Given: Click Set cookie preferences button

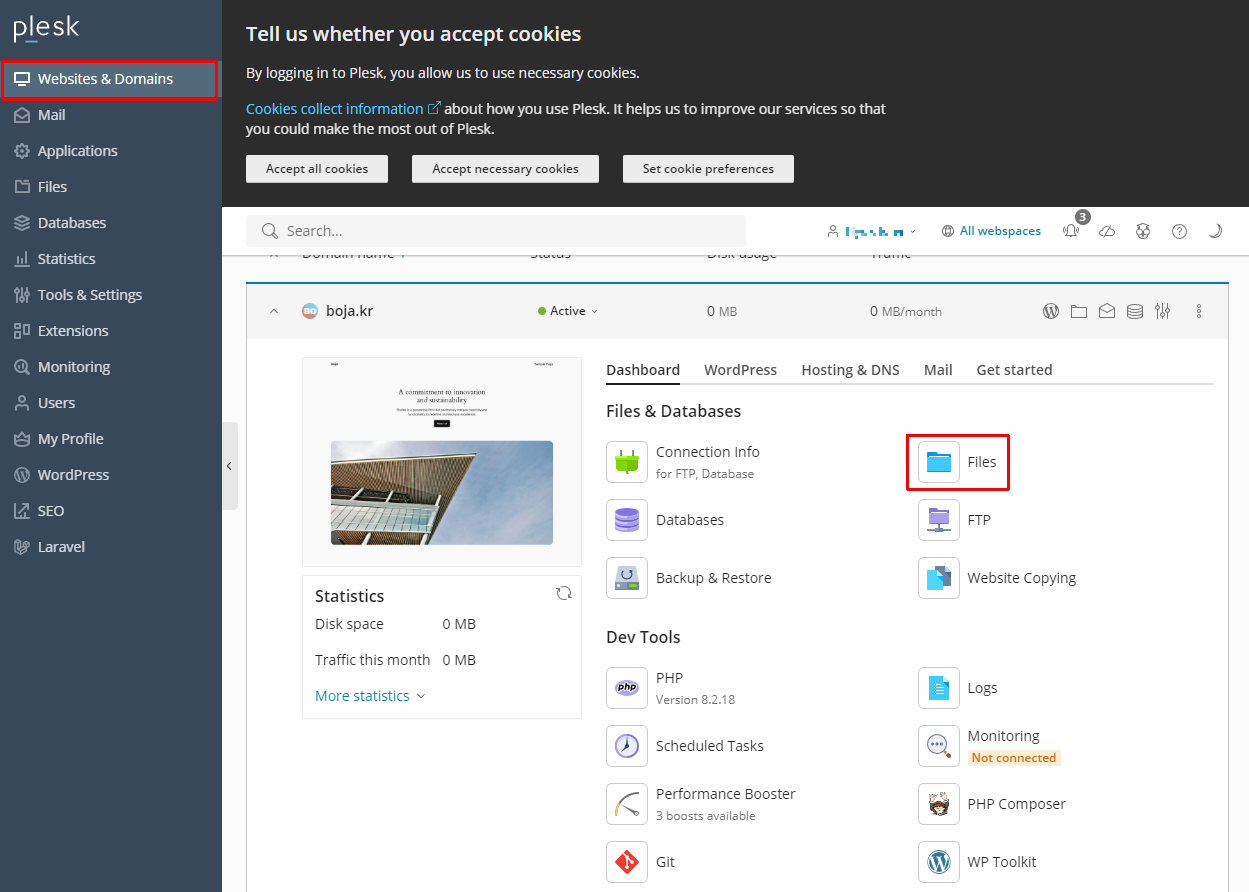Looking at the screenshot, I should [x=708, y=169].
